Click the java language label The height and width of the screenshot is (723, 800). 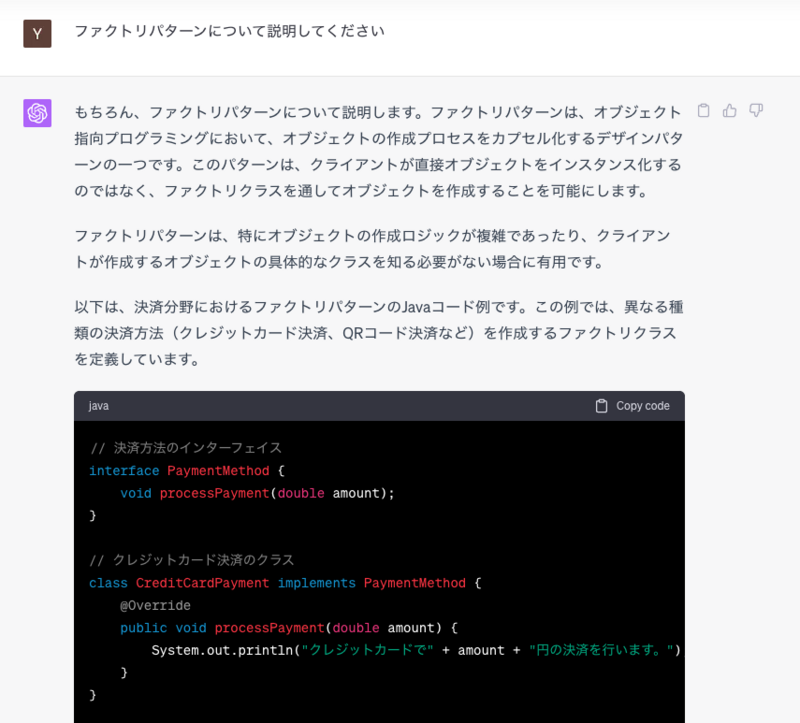click(98, 406)
